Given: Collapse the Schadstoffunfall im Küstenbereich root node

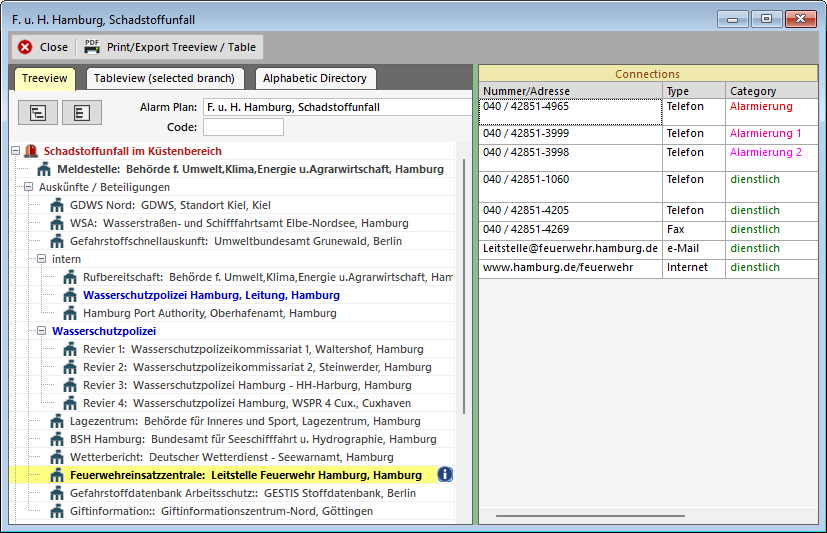Looking at the screenshot, I should point(15,151).
